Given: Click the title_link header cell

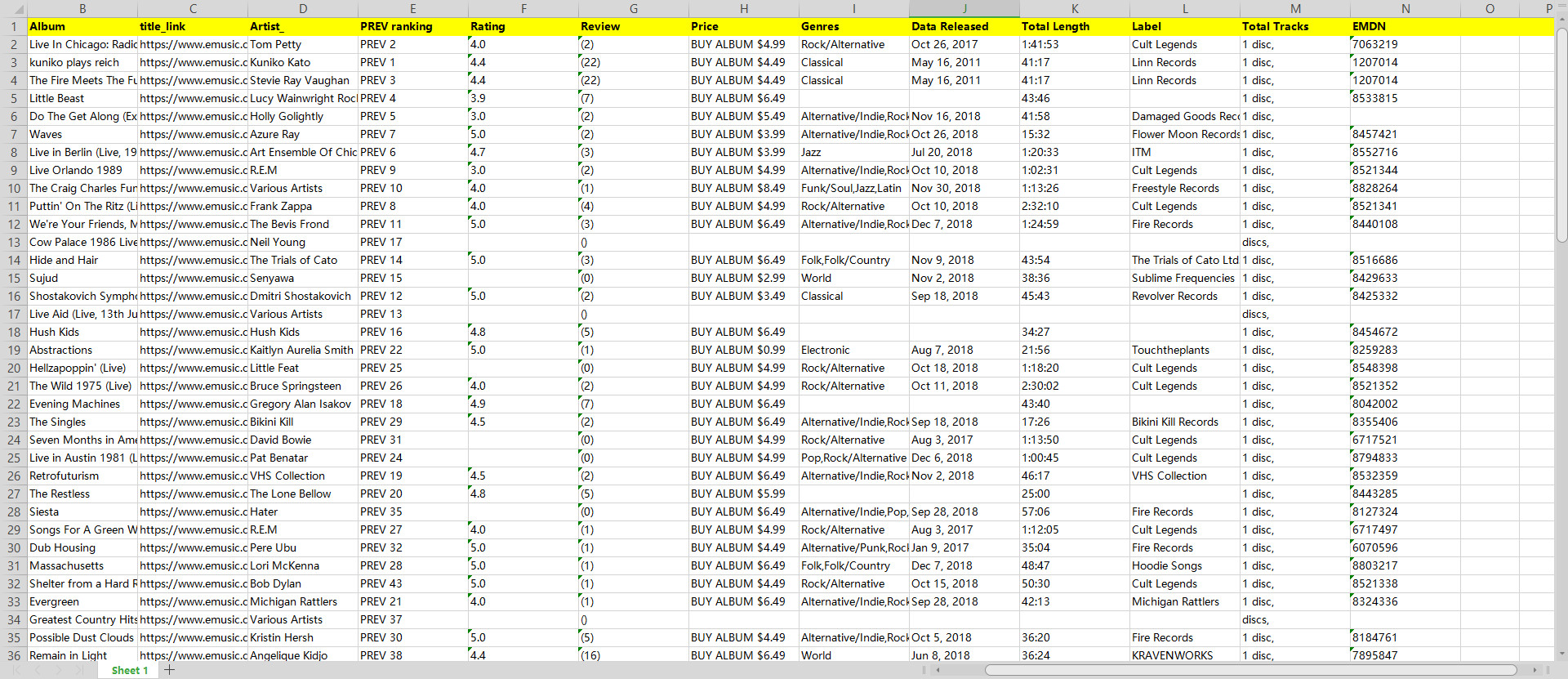Looking at the screenshot, I should [x=193, y=26].
